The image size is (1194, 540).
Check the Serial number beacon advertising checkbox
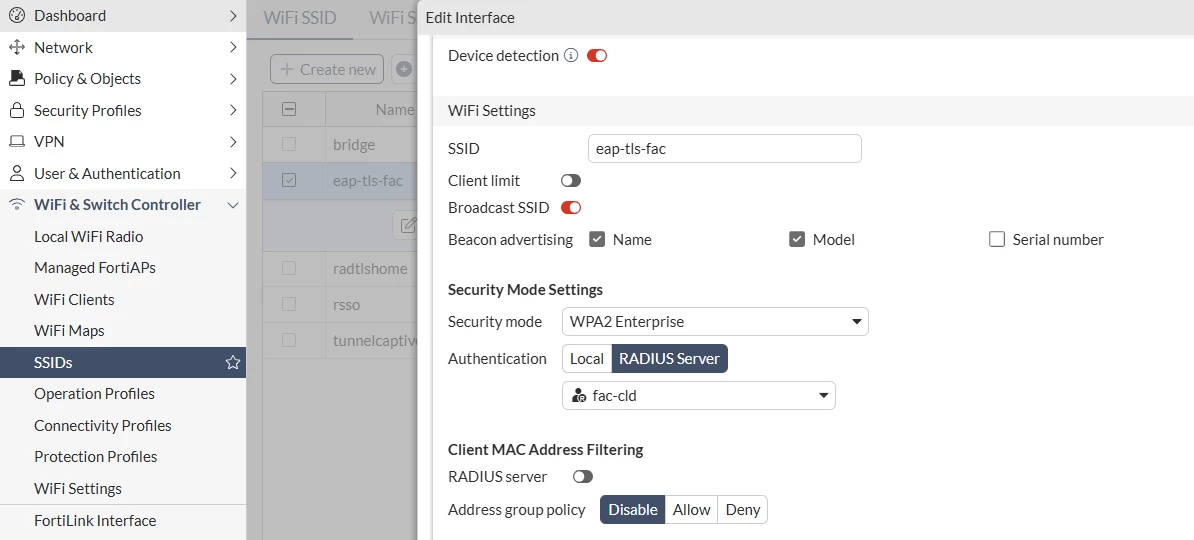pyautogui.click(x=997, y=239)
